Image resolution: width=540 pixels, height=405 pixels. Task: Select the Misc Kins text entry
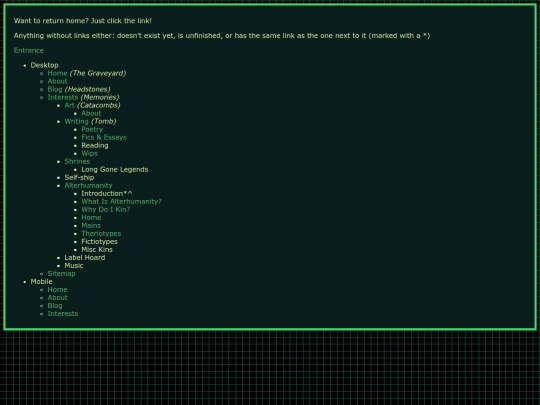coord(97,250)
